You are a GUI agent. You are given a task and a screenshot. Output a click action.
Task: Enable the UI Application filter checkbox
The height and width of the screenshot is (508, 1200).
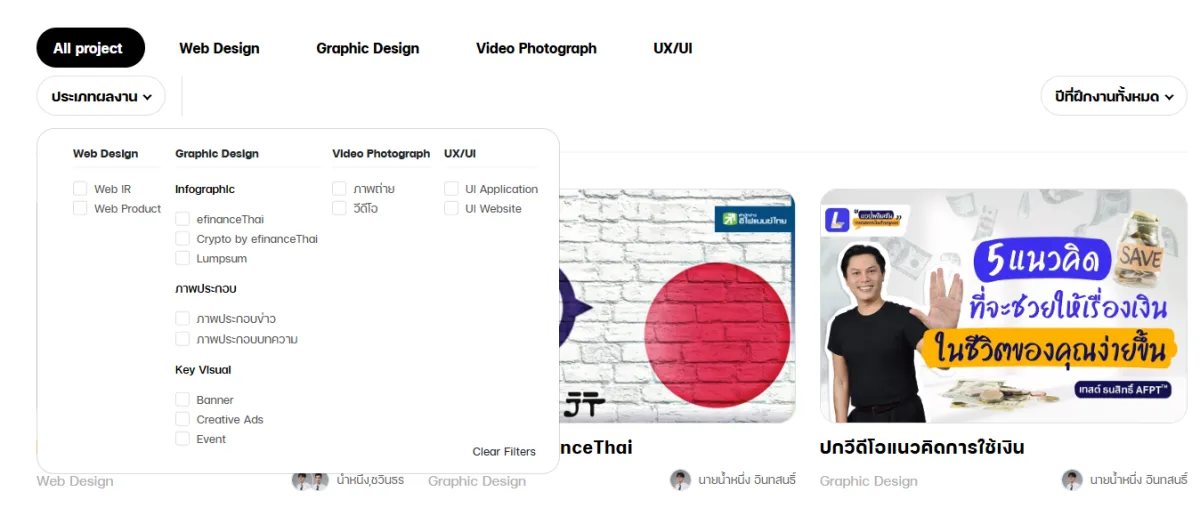click(x=451, y=189)
